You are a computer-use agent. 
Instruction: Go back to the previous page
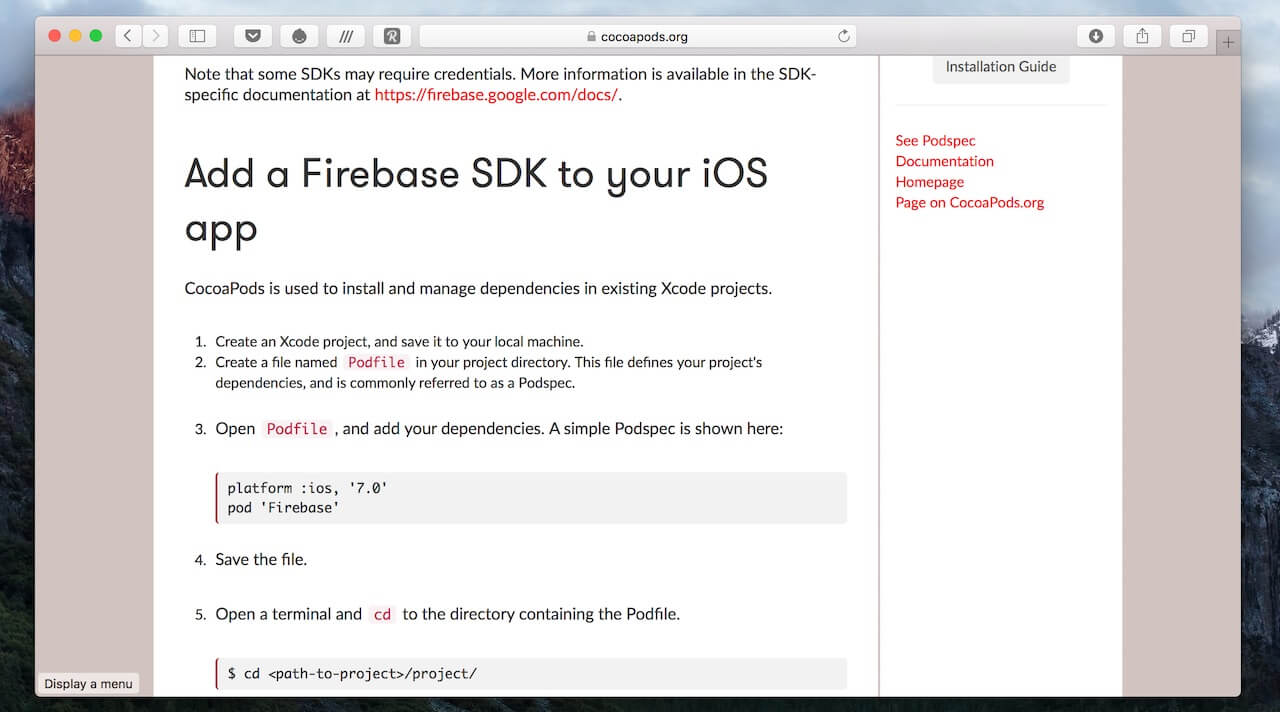[128, 36]
